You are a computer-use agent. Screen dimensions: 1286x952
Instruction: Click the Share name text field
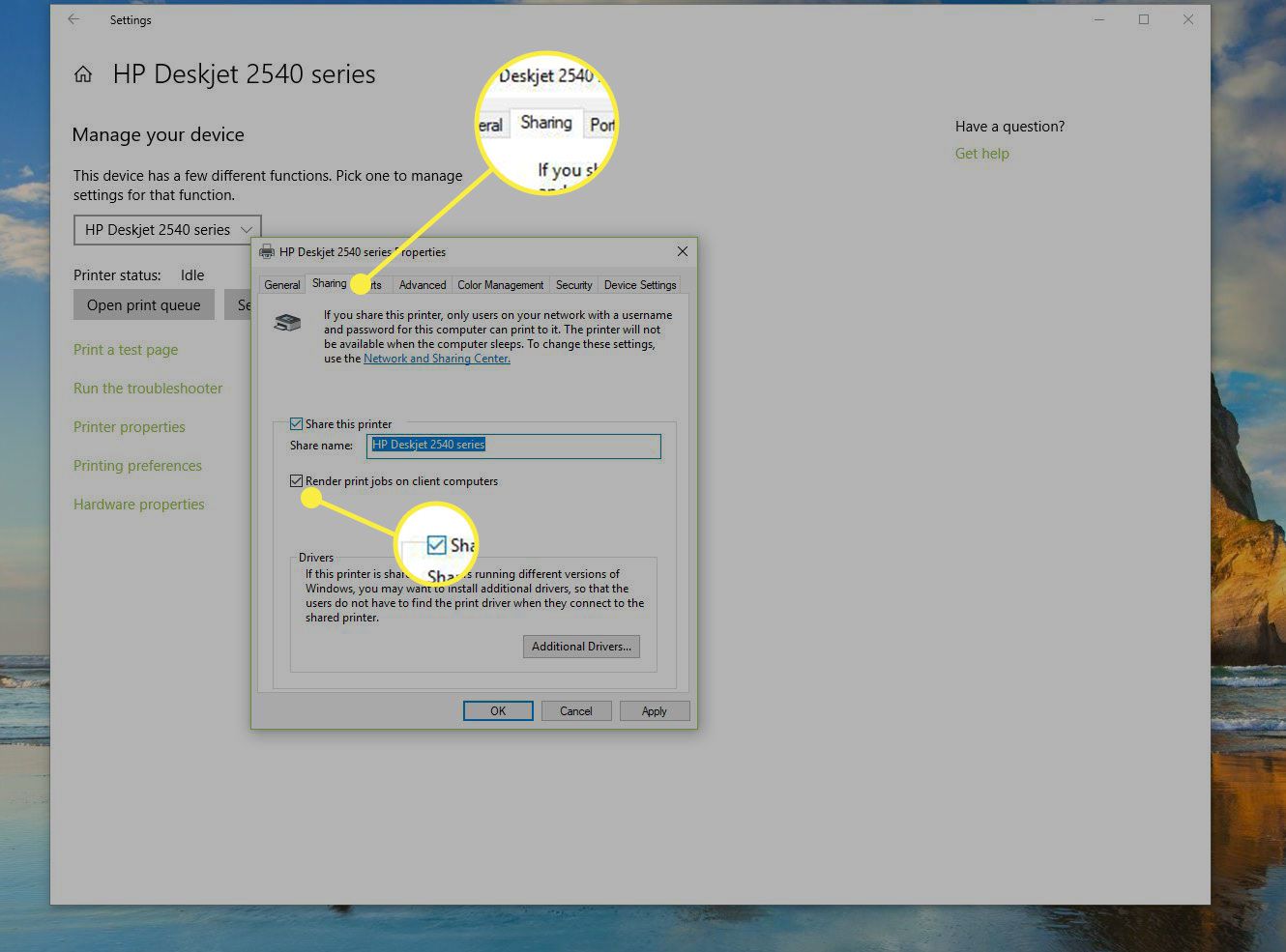coord(514,446)
